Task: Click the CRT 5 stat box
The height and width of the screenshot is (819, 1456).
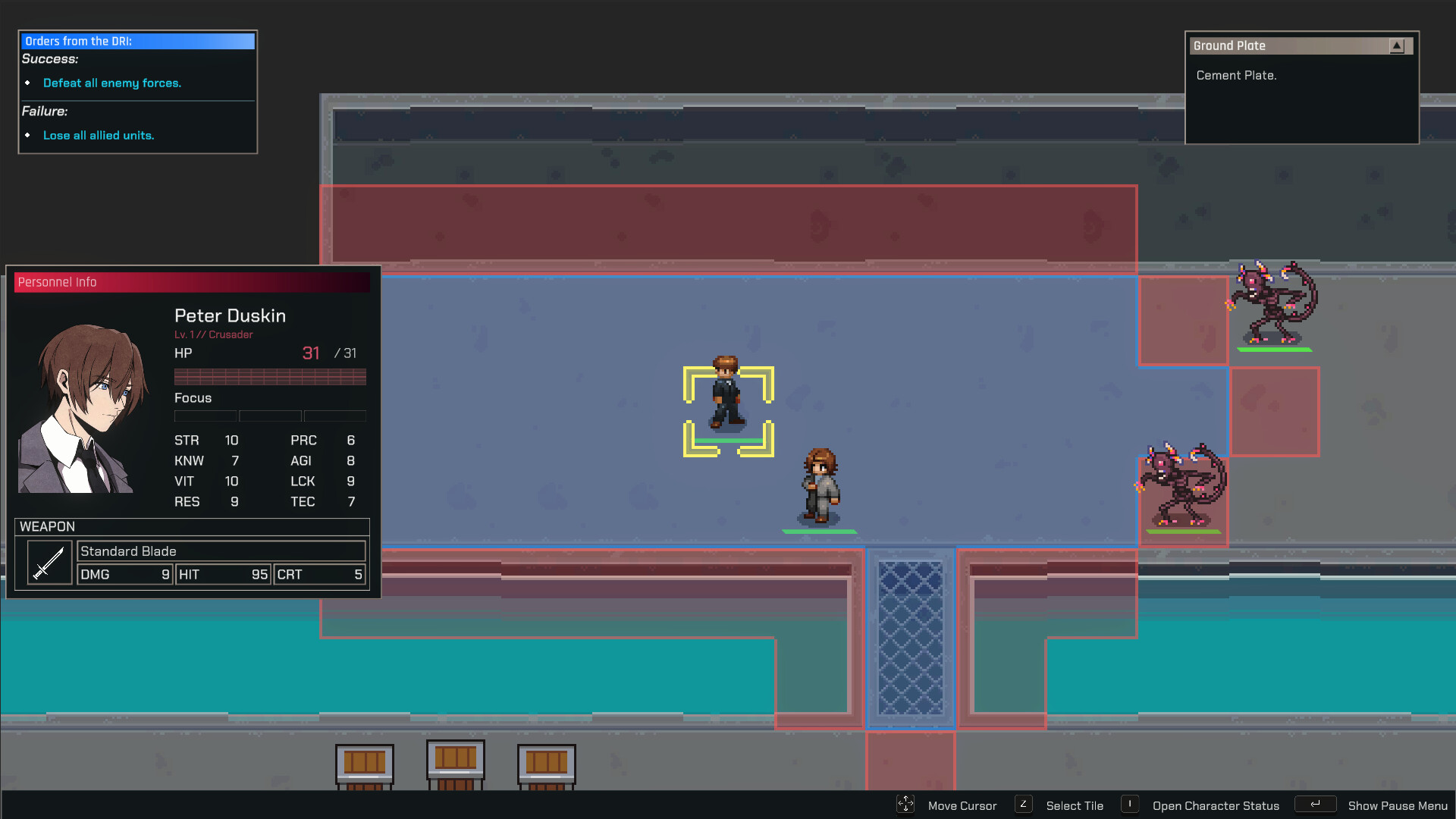Action: click(x=319, y=574)
